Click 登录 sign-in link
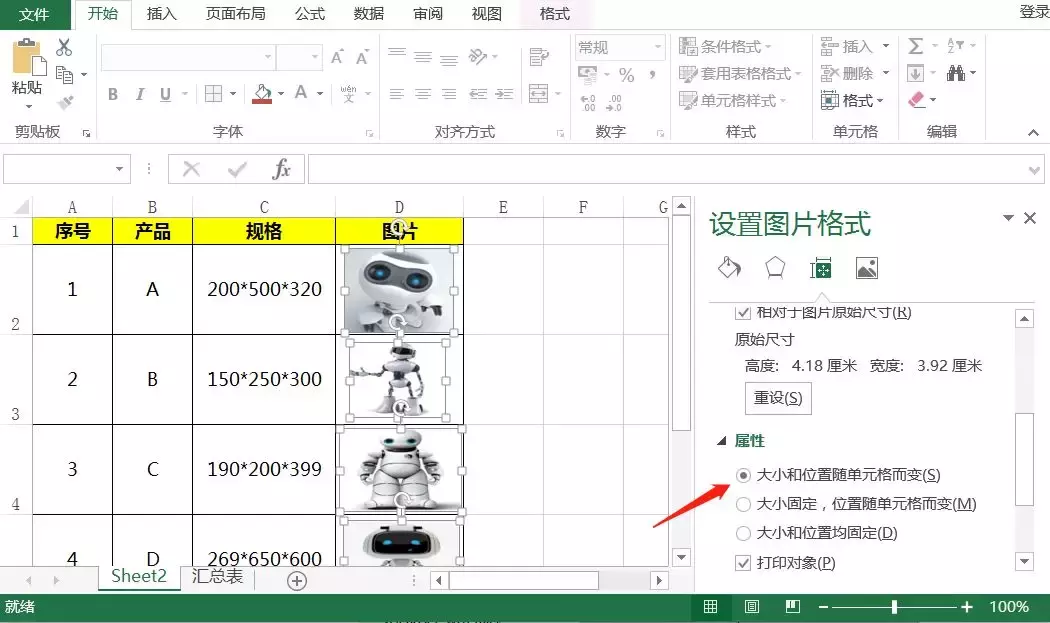Viewport: 1050px width, 623px height. point(1034,11)
